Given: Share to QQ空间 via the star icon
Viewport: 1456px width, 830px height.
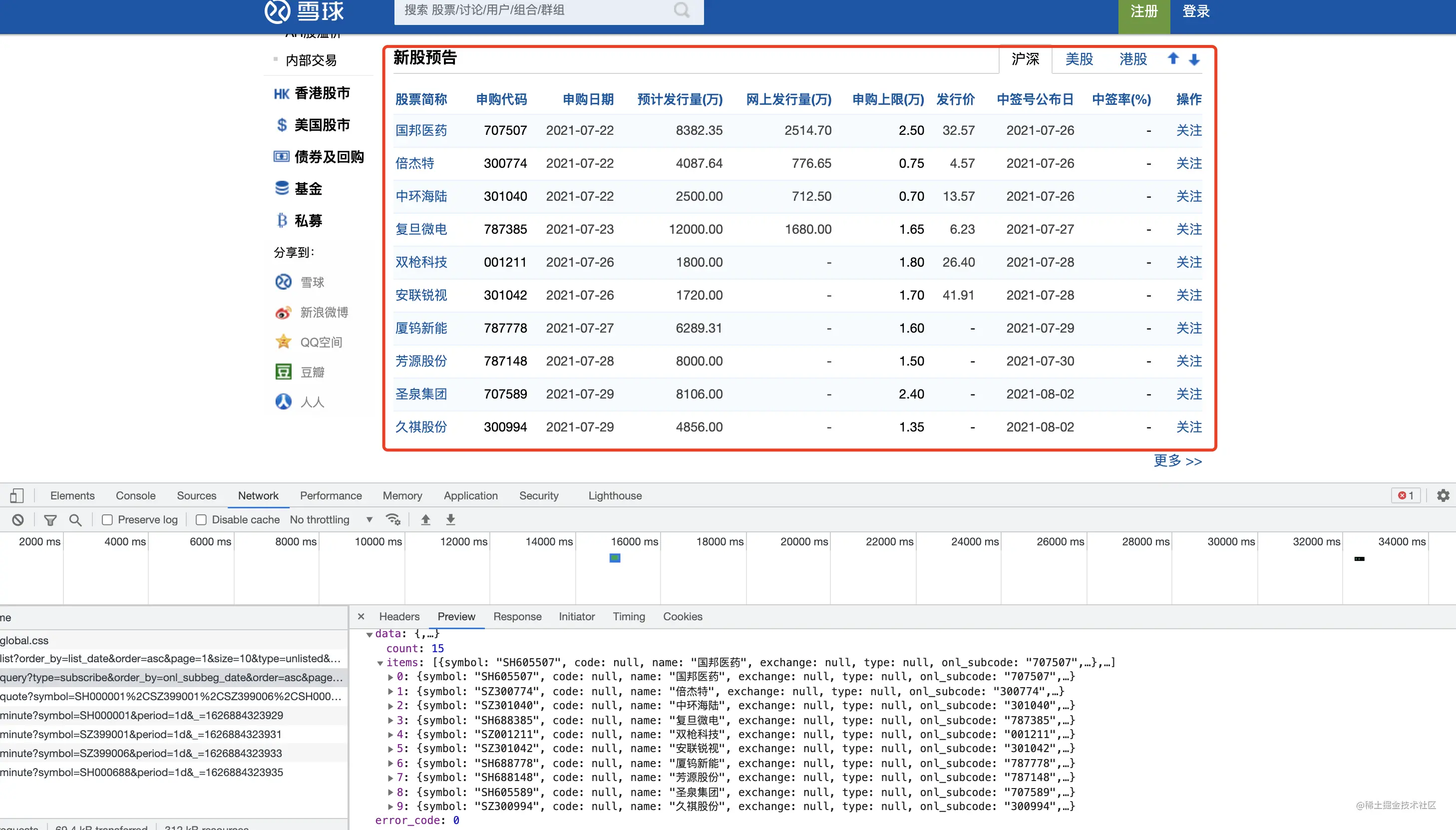Looking at the screenshot, I should click(283, 342).
